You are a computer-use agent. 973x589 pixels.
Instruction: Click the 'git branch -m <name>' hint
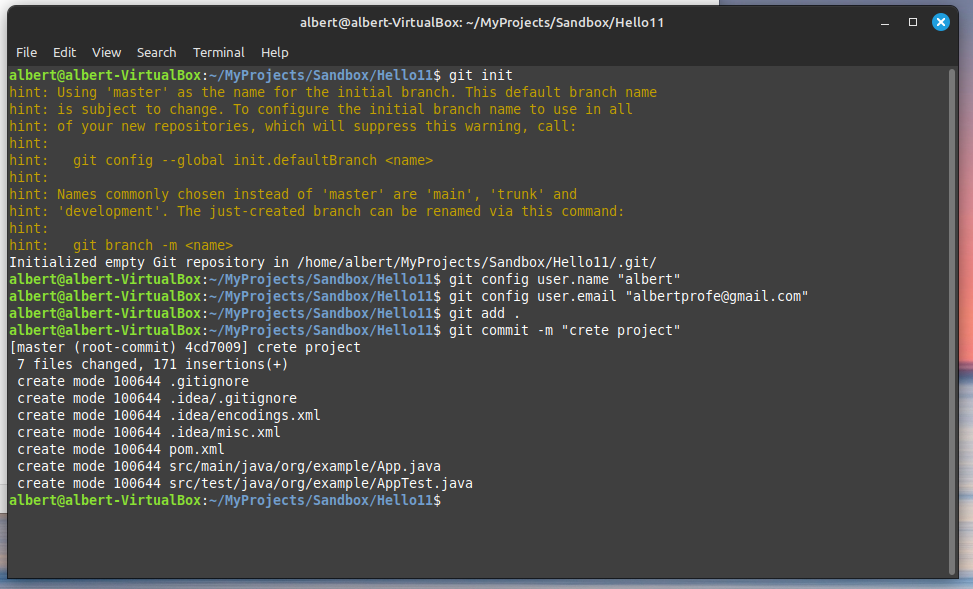(x=153, y=245)
